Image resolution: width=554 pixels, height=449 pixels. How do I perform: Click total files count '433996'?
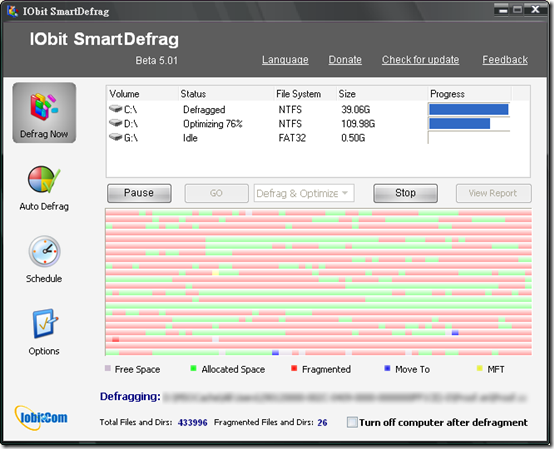click(193, 423)
